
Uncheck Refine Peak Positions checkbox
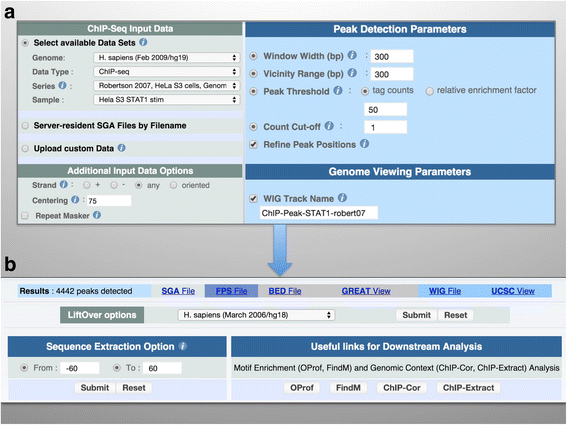pyautogui.click(x=253, y=145)
